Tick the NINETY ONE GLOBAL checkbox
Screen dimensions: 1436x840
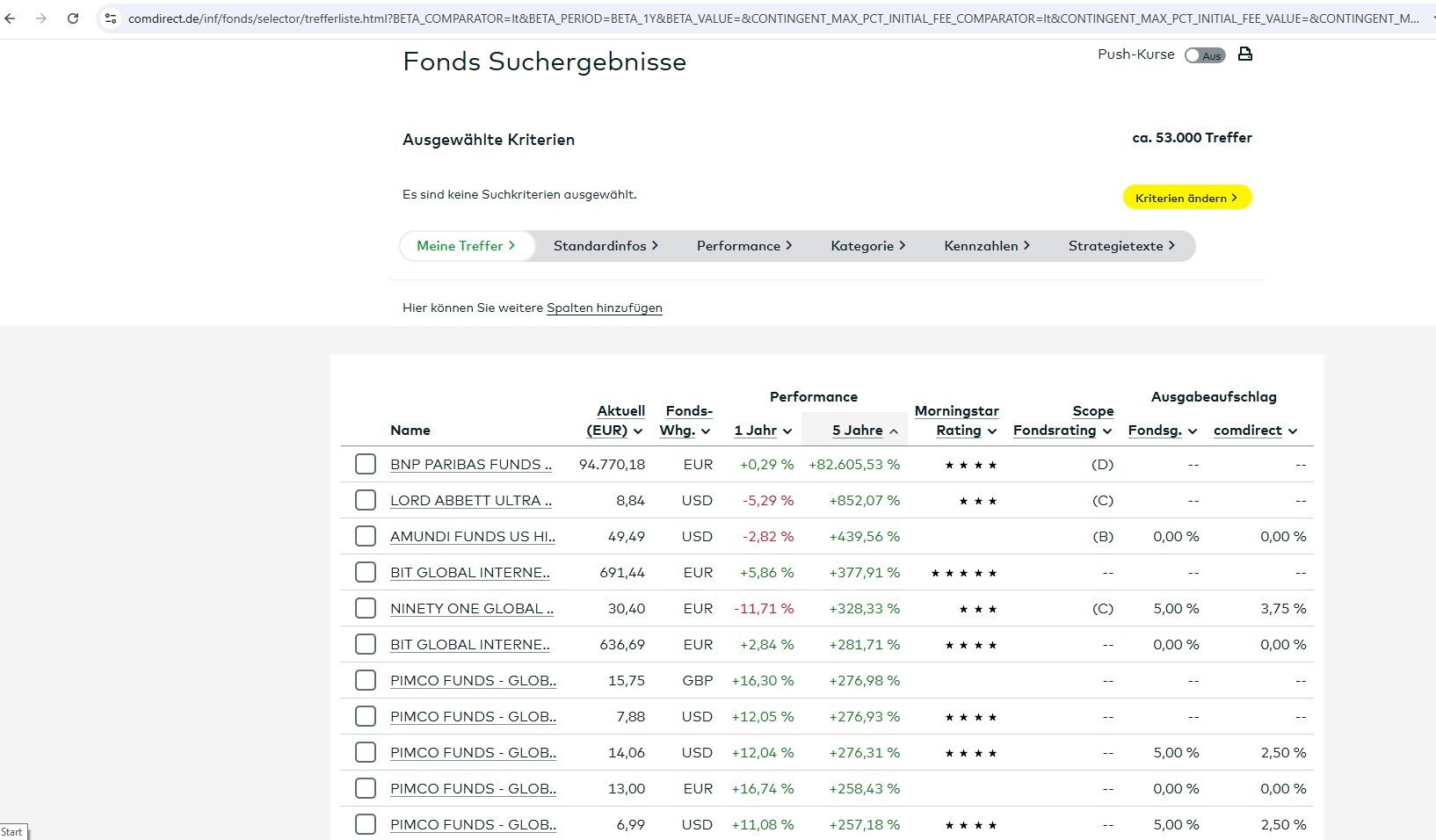pyautogui.click(x=366, y=608)
